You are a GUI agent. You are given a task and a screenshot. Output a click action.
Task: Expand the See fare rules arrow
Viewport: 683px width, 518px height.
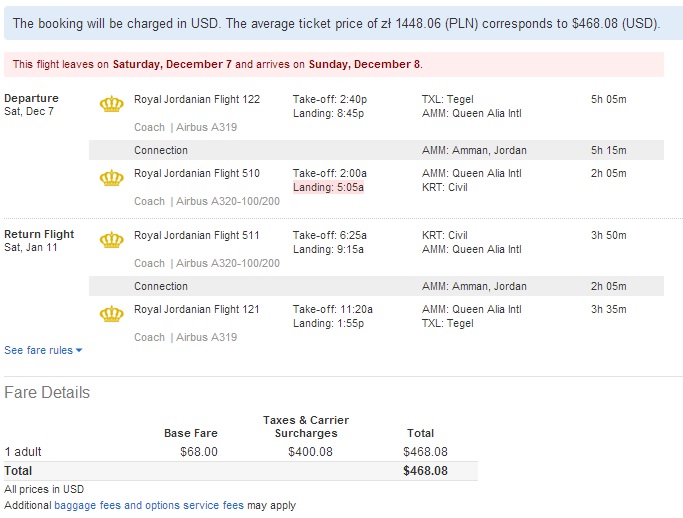tap(79, 350)
